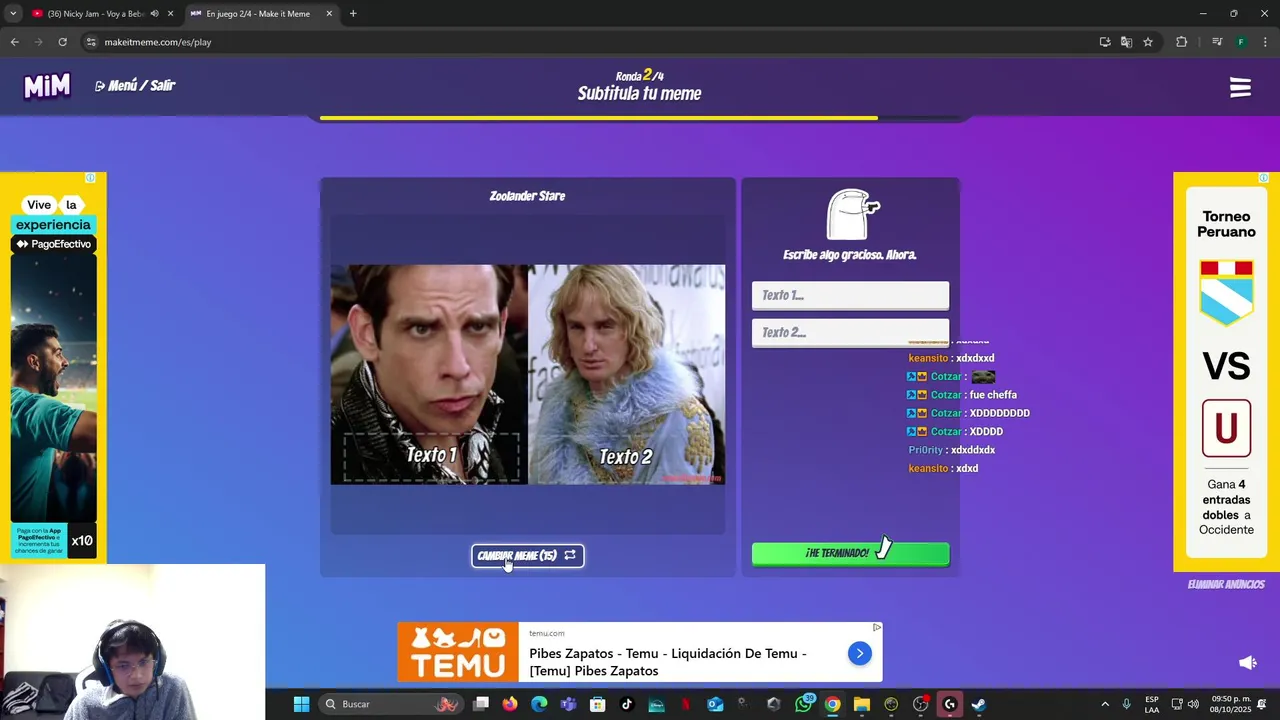Open the tab search dropdown
The width and height of the screenshot is (1280, 720).
tap(13, 14)
